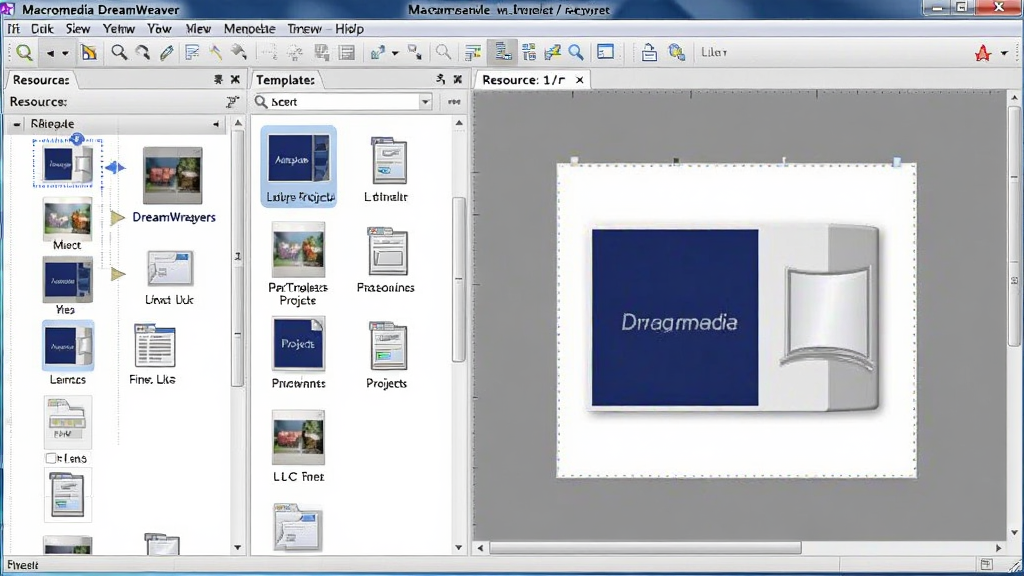This screenshot has height=576, width=1024.
Task: Click the green magnifier icon in the toolbar
Action: (x=25, y=53)
